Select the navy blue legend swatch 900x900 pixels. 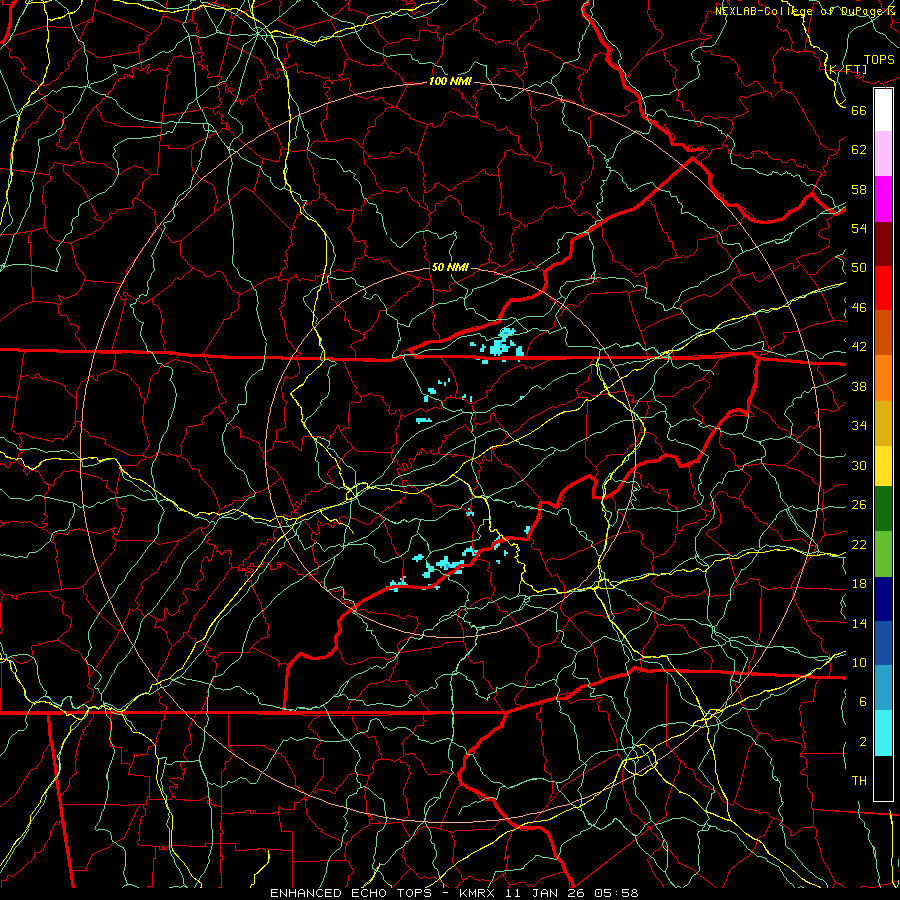(x=883, y=599)
